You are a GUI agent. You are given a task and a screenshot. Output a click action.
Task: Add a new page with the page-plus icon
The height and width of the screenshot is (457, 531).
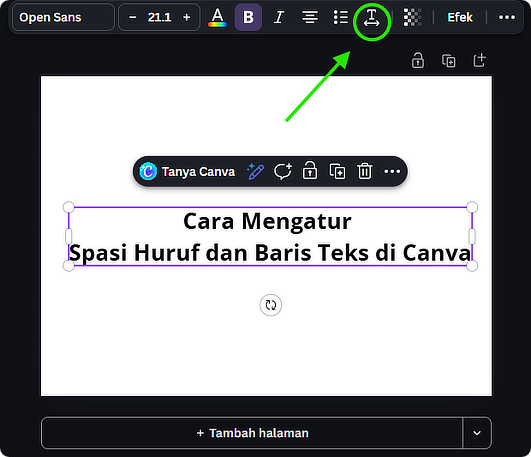pyautogui.click(x=479, y=60)
